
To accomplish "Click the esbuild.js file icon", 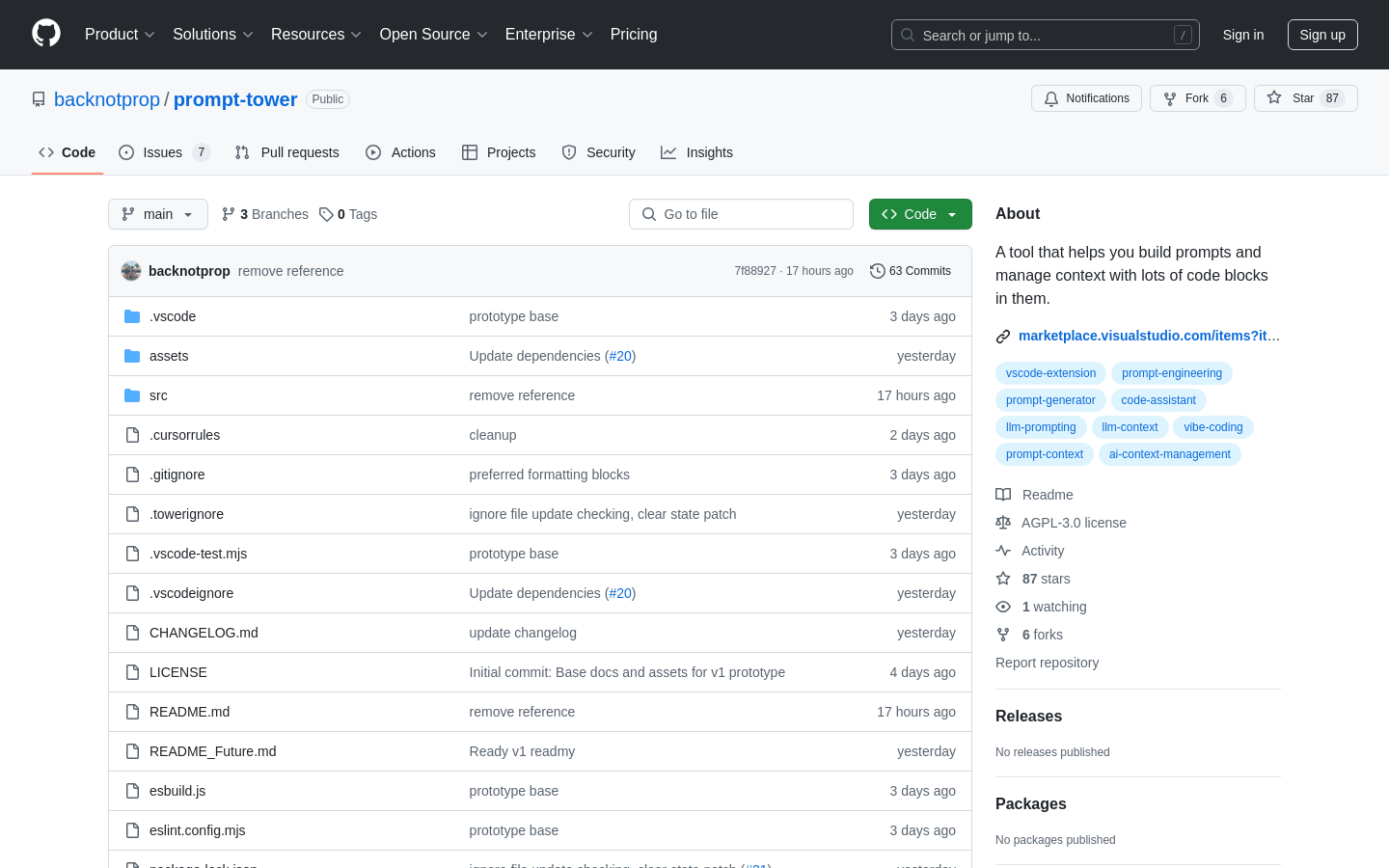I will point(132,791).
